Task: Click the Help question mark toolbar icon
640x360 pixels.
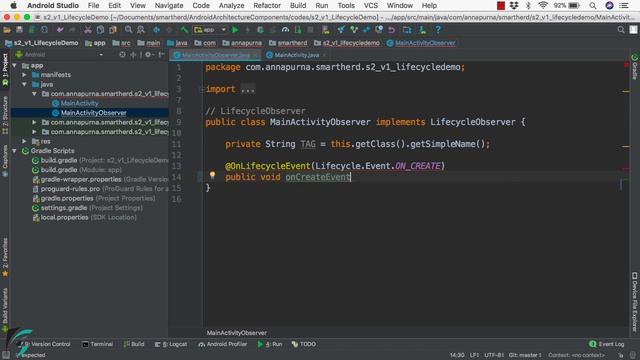Action: tap(438, 30)
